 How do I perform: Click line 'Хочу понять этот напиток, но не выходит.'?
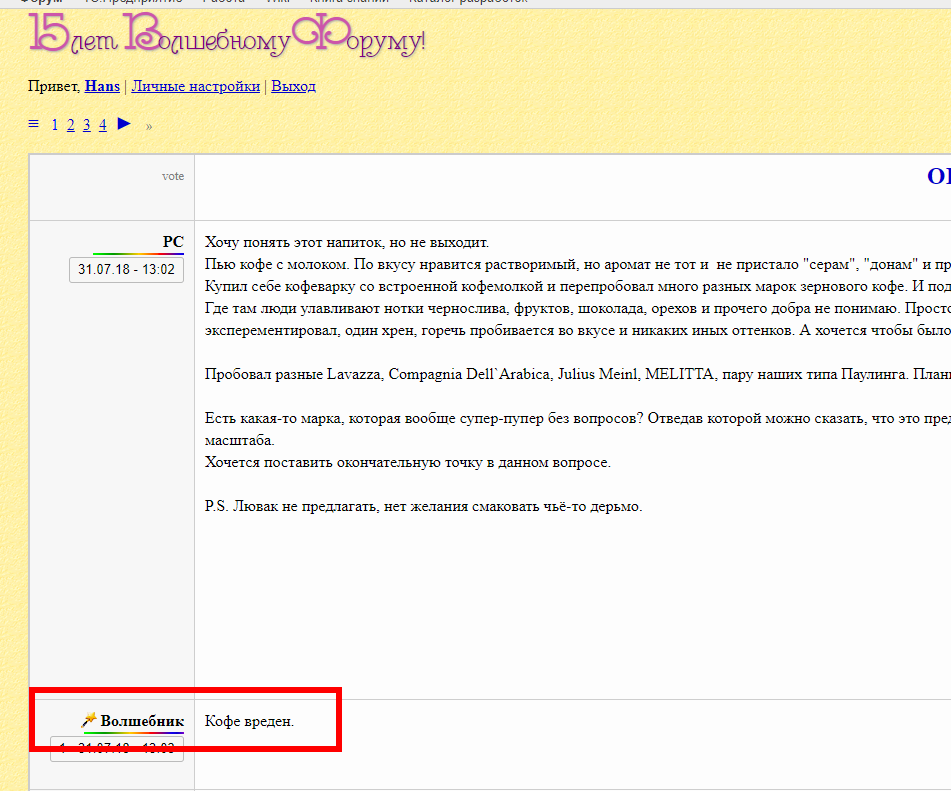click(x=347, y=243)
